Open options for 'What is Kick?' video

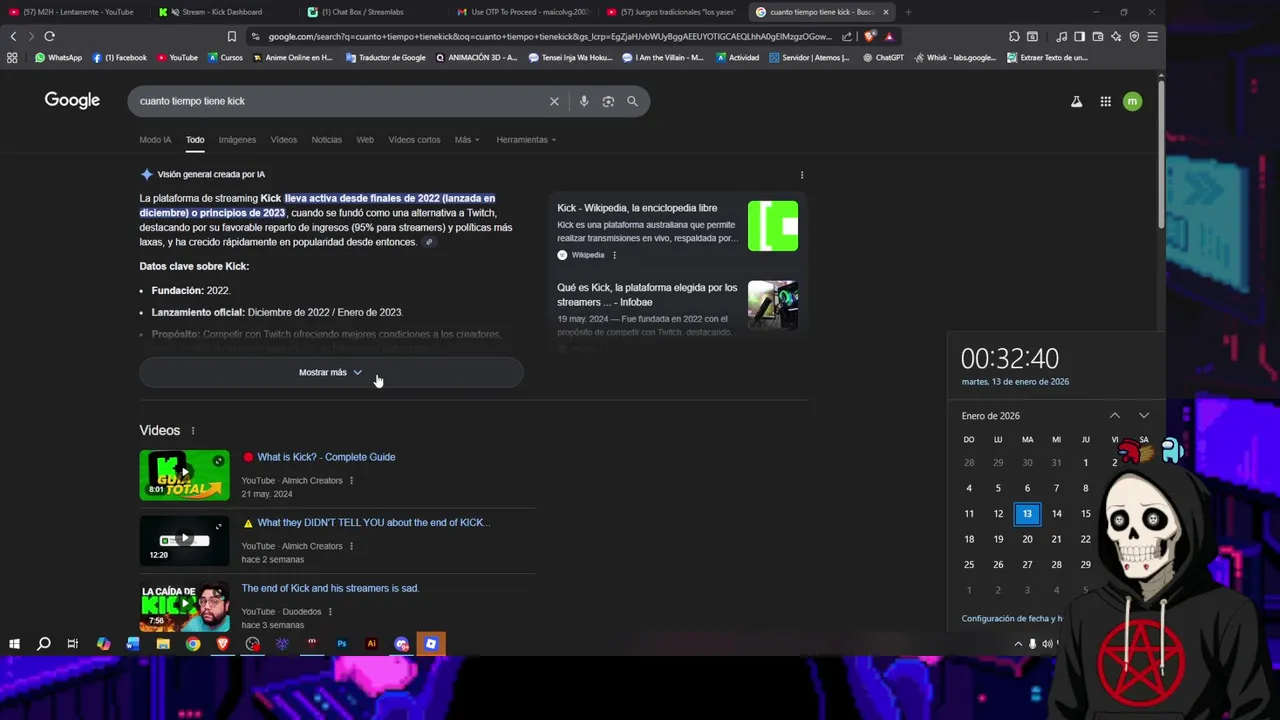click(x=351, y=481)
